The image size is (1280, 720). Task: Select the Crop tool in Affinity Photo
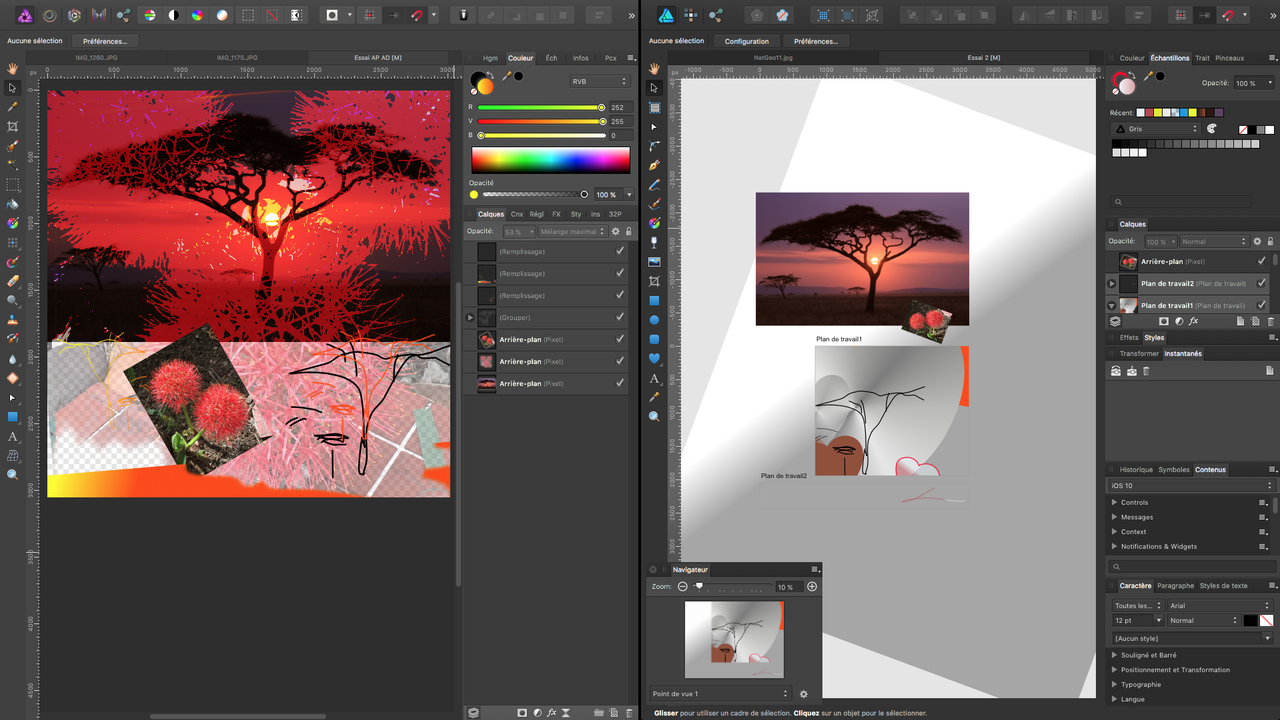coord(13,126)
